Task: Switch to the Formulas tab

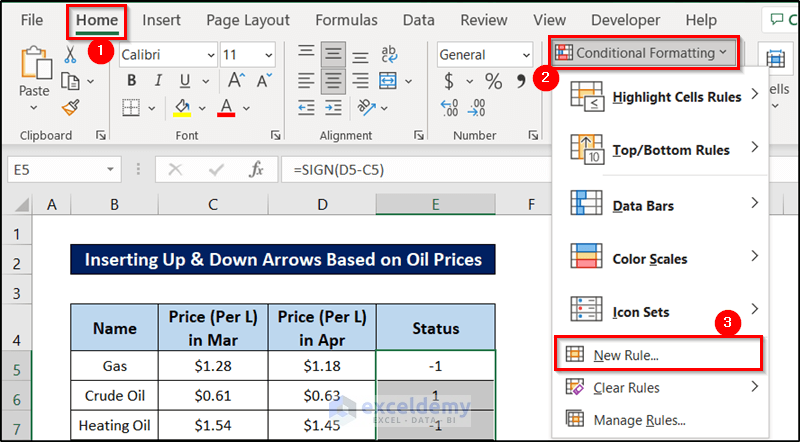Action: pyautogui.click(x=346, y=20)
